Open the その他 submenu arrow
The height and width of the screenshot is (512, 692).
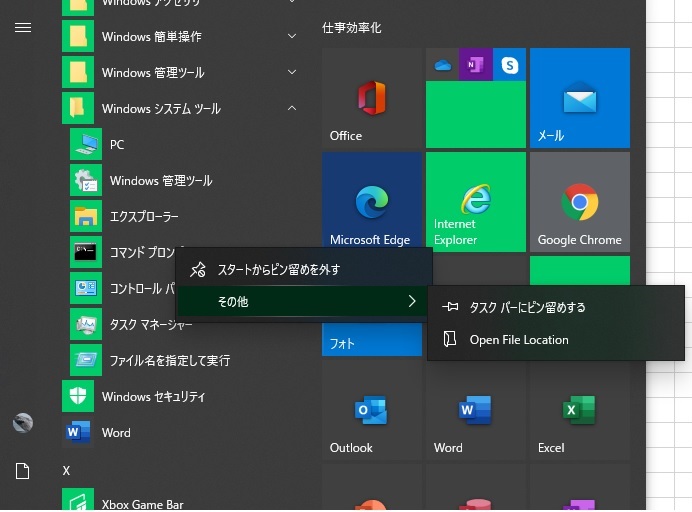(411, 301)
